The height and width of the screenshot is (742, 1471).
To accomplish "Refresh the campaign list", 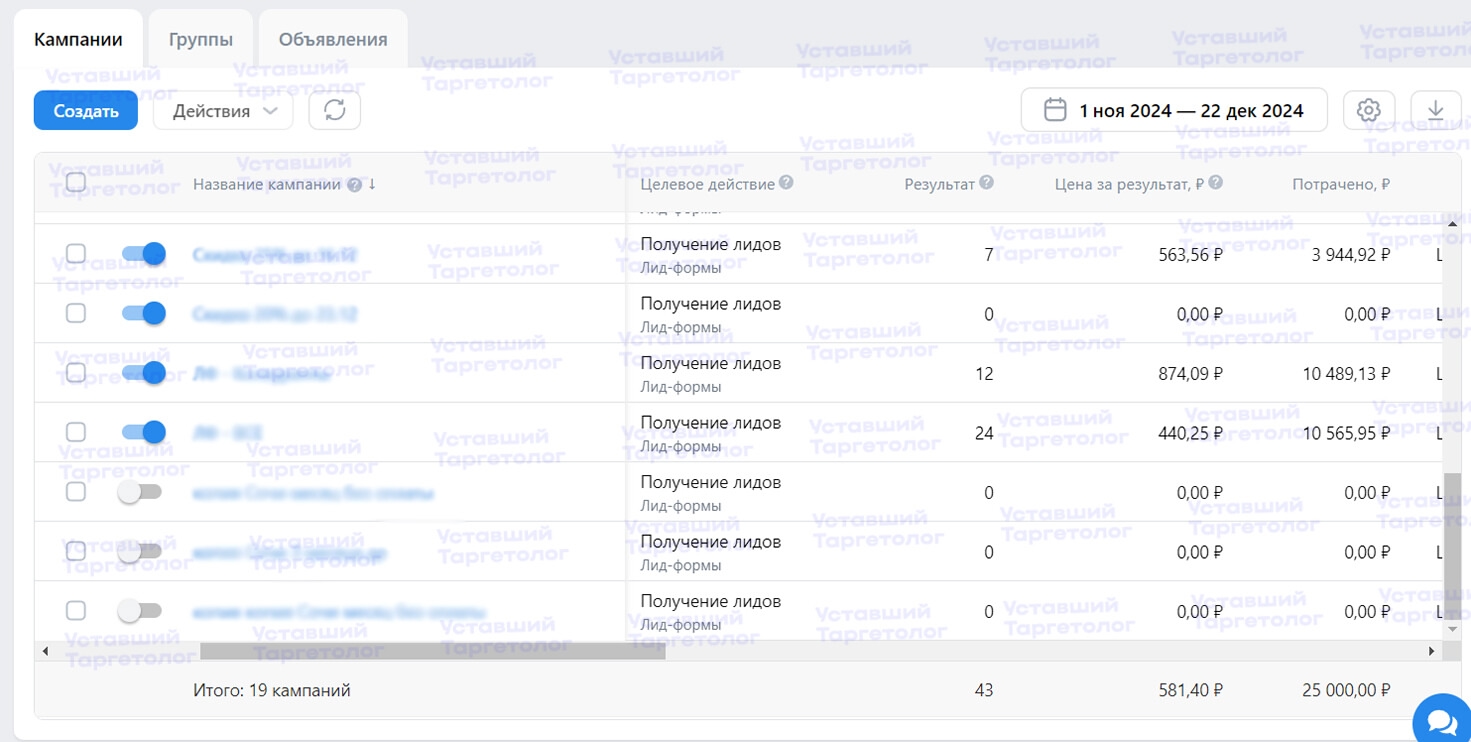I will click(334, 110).
